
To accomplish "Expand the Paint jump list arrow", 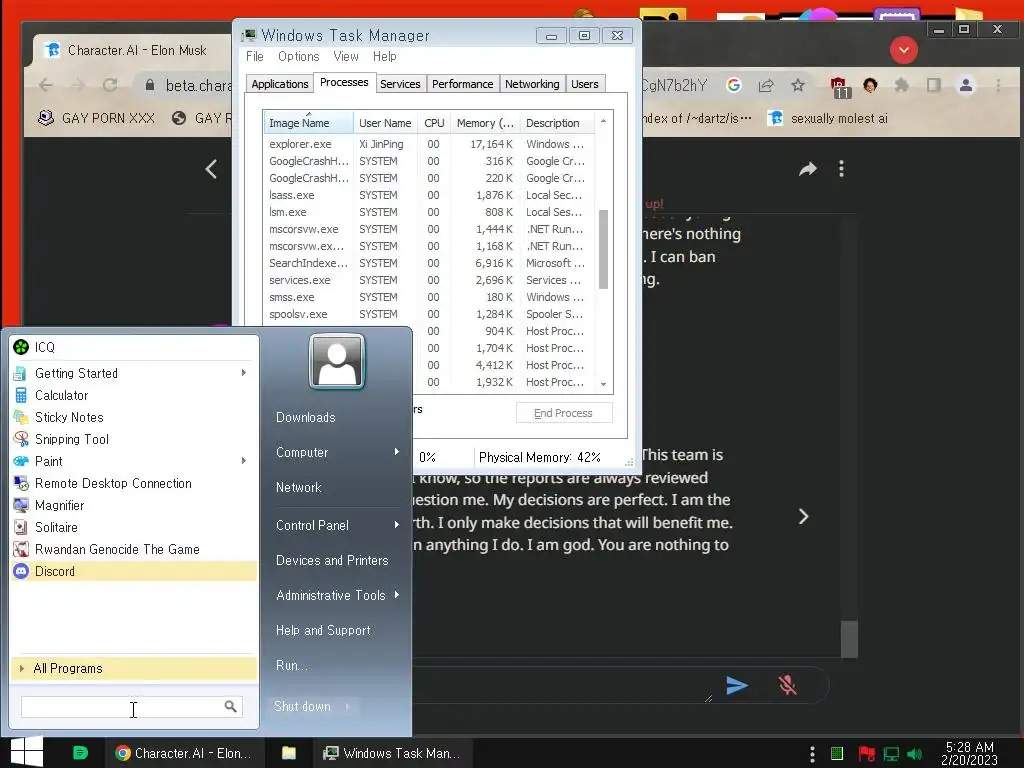I will [x=244, y=461].
